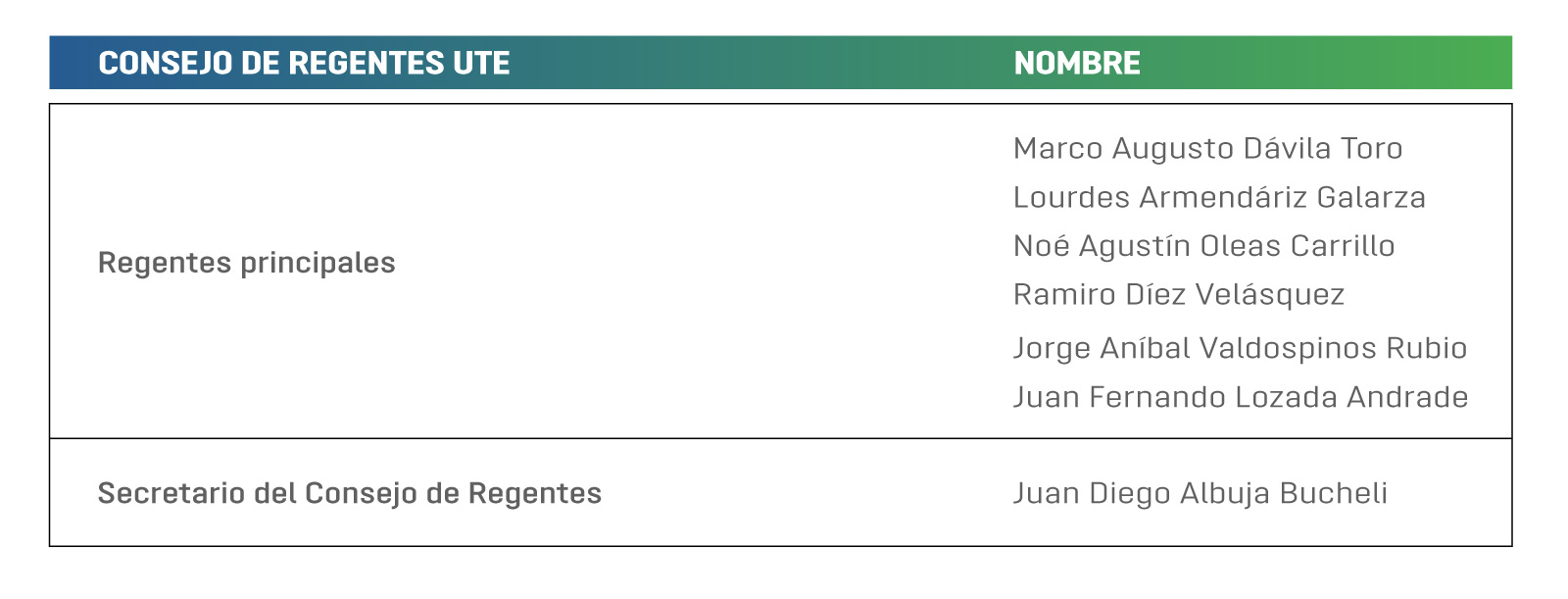Select the name Ramiro Díez Velásquez

click(x=1178, y=295)
